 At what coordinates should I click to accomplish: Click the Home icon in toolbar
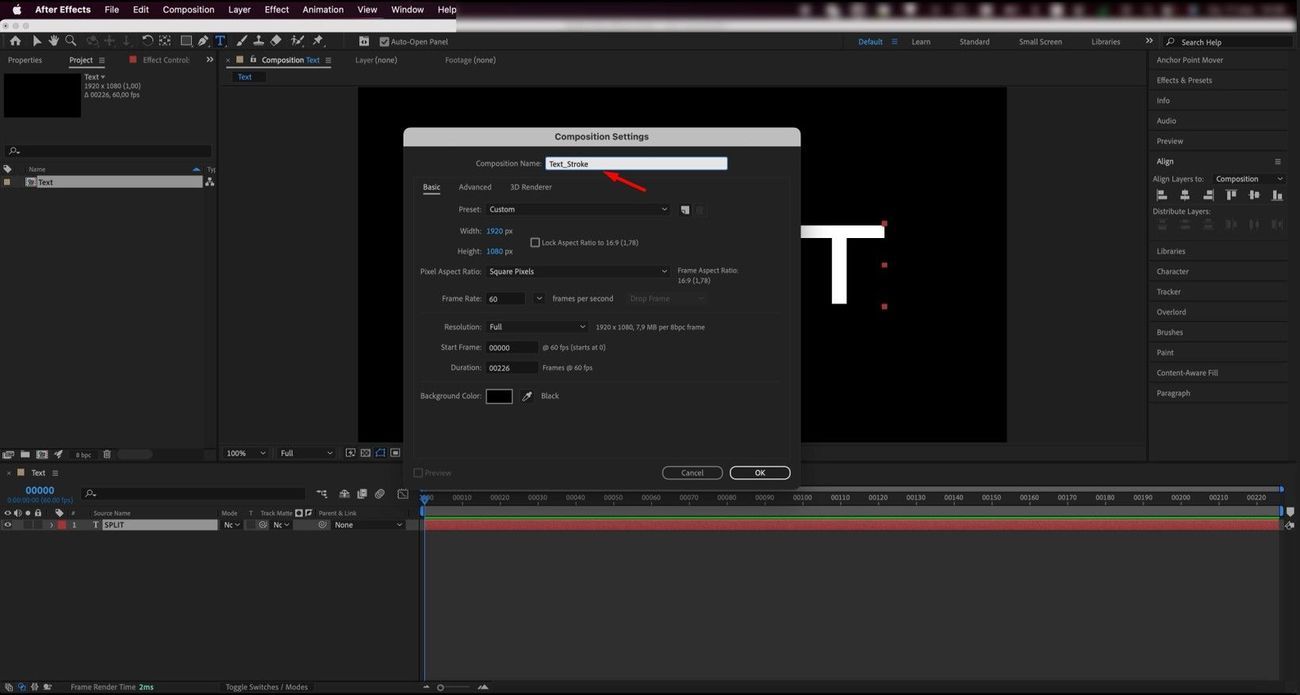click(x=15, y=41)
